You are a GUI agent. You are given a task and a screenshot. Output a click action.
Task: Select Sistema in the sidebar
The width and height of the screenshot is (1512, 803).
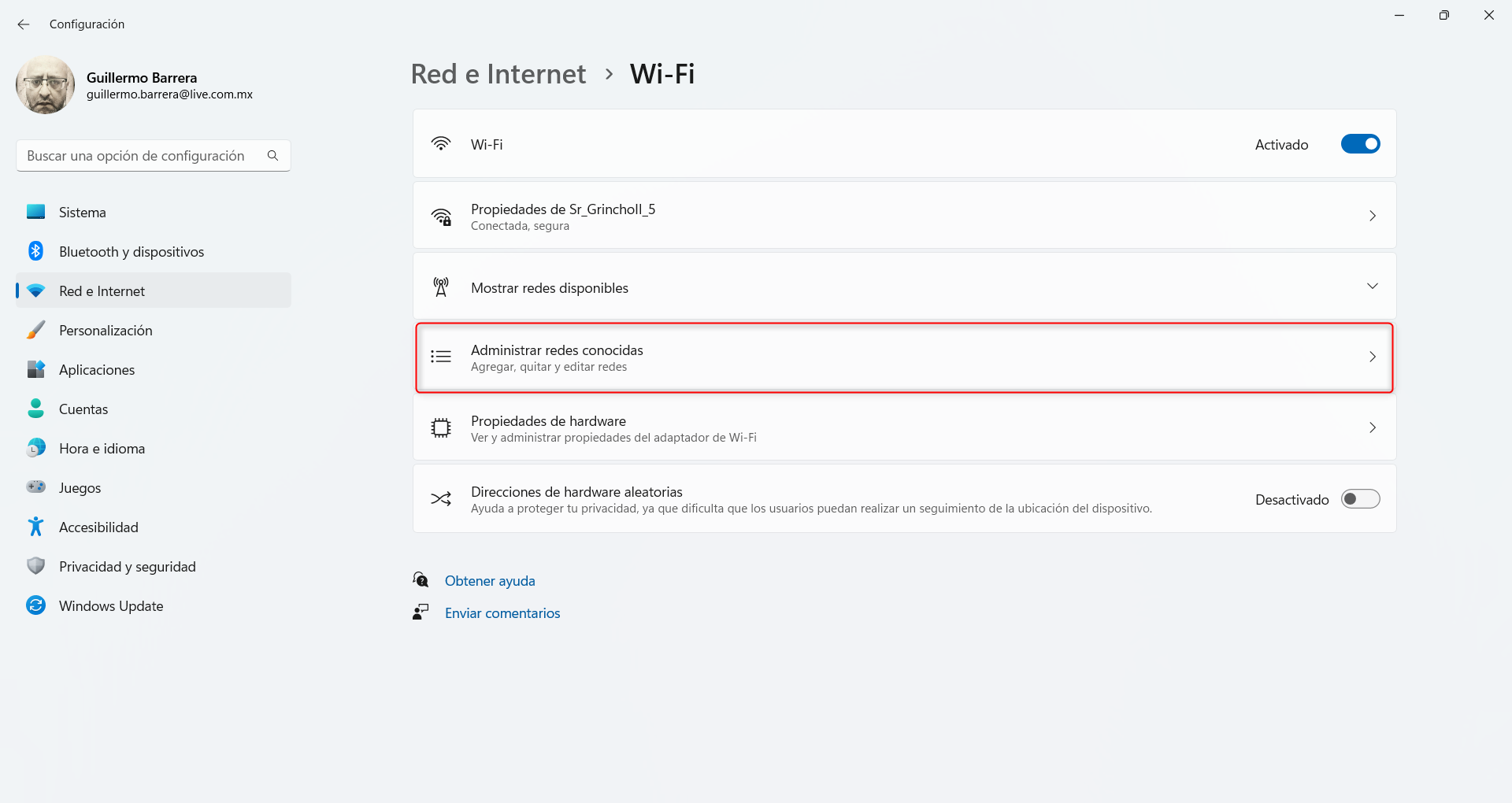(x=83, y=213)
